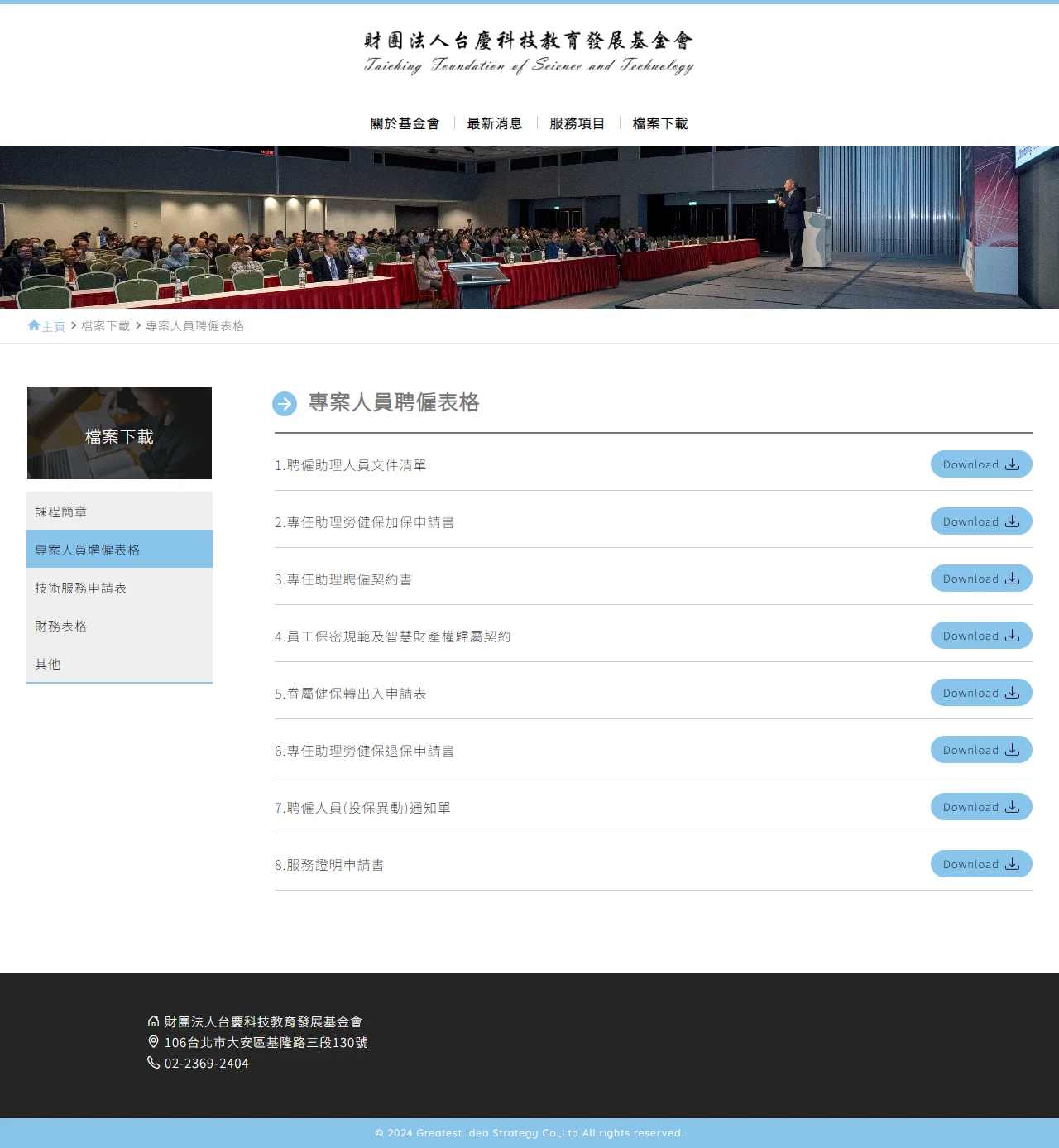The height and width of the screenshot is (1148, 1059).
Task: Select 專案人員聘僱表格 in the sidebar
Action: pos(119,550)
